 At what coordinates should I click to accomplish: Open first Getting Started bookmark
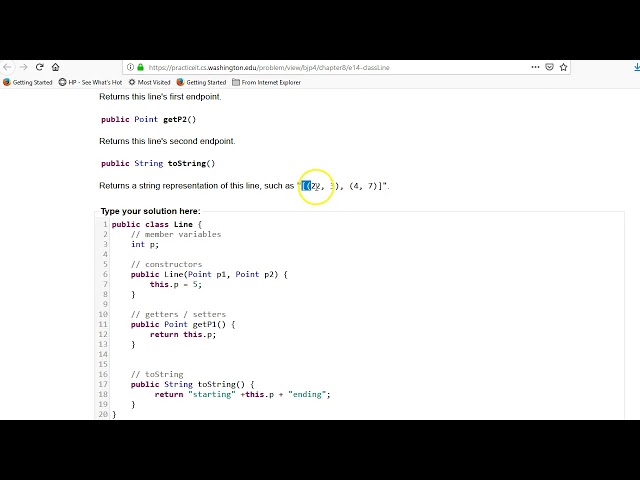click(x=28, y=82)
